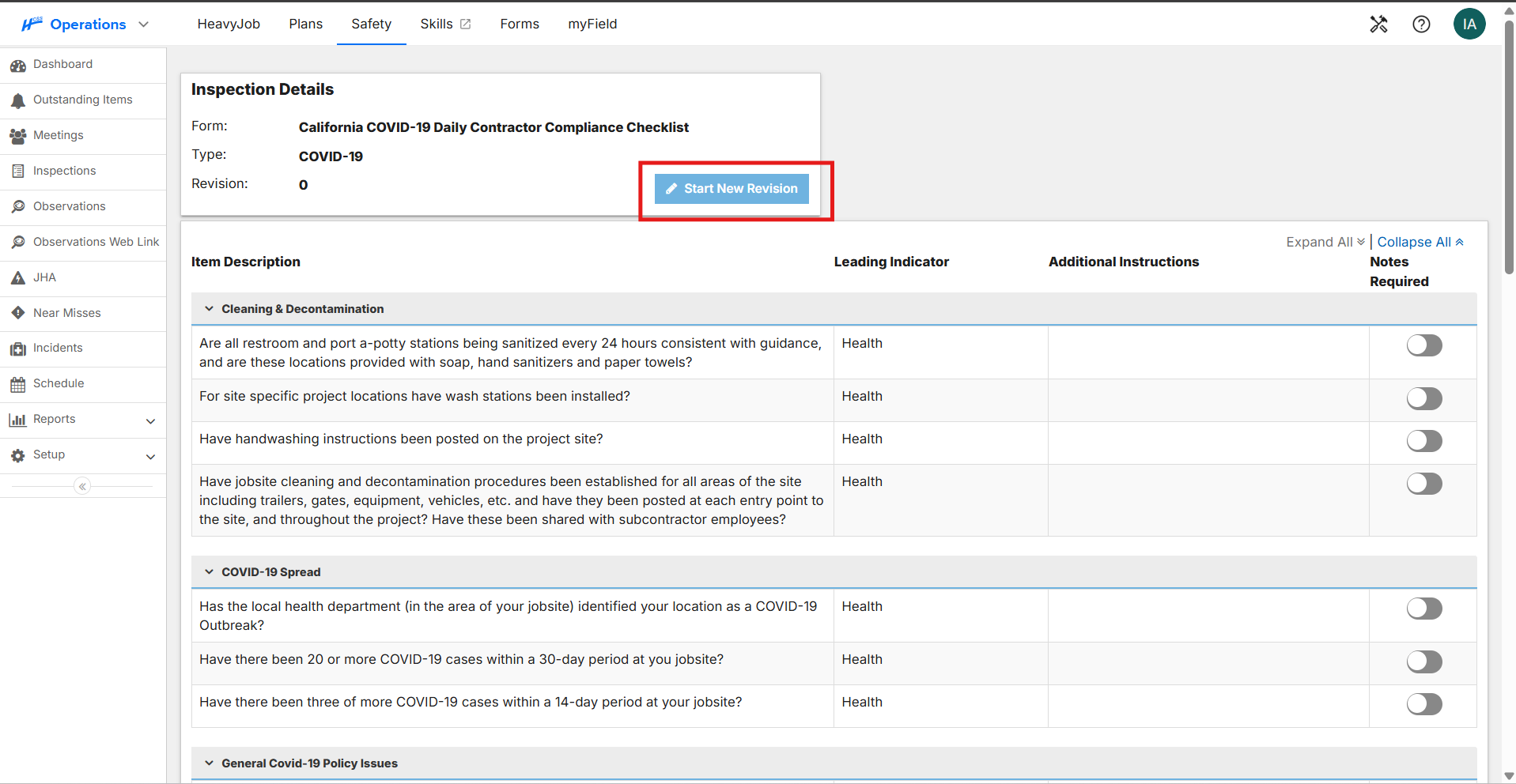This screenshot has height=784, width=1516.
Task: Collapse the General Covid-19 Policy Issues section
Action: tap(209, 763)
